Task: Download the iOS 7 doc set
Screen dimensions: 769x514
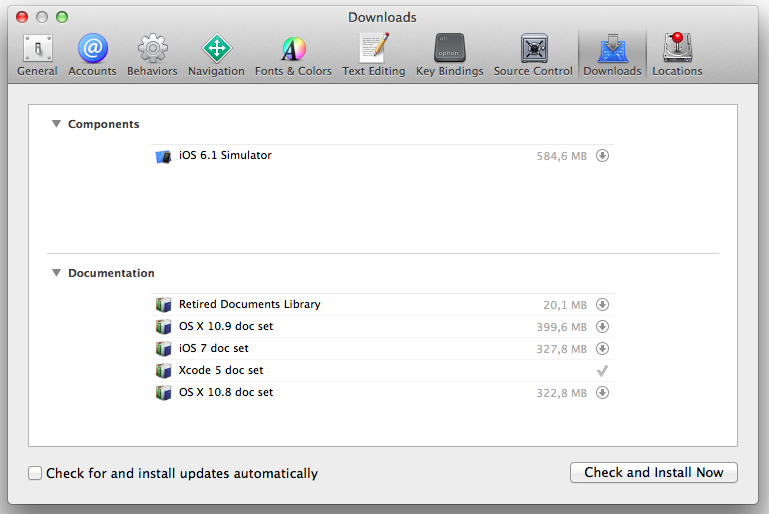Action: (x=602, y=349)
